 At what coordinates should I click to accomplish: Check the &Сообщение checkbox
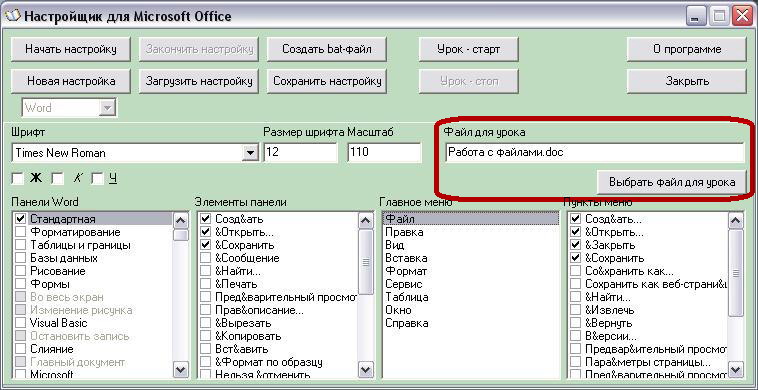(x=205, y=258)
